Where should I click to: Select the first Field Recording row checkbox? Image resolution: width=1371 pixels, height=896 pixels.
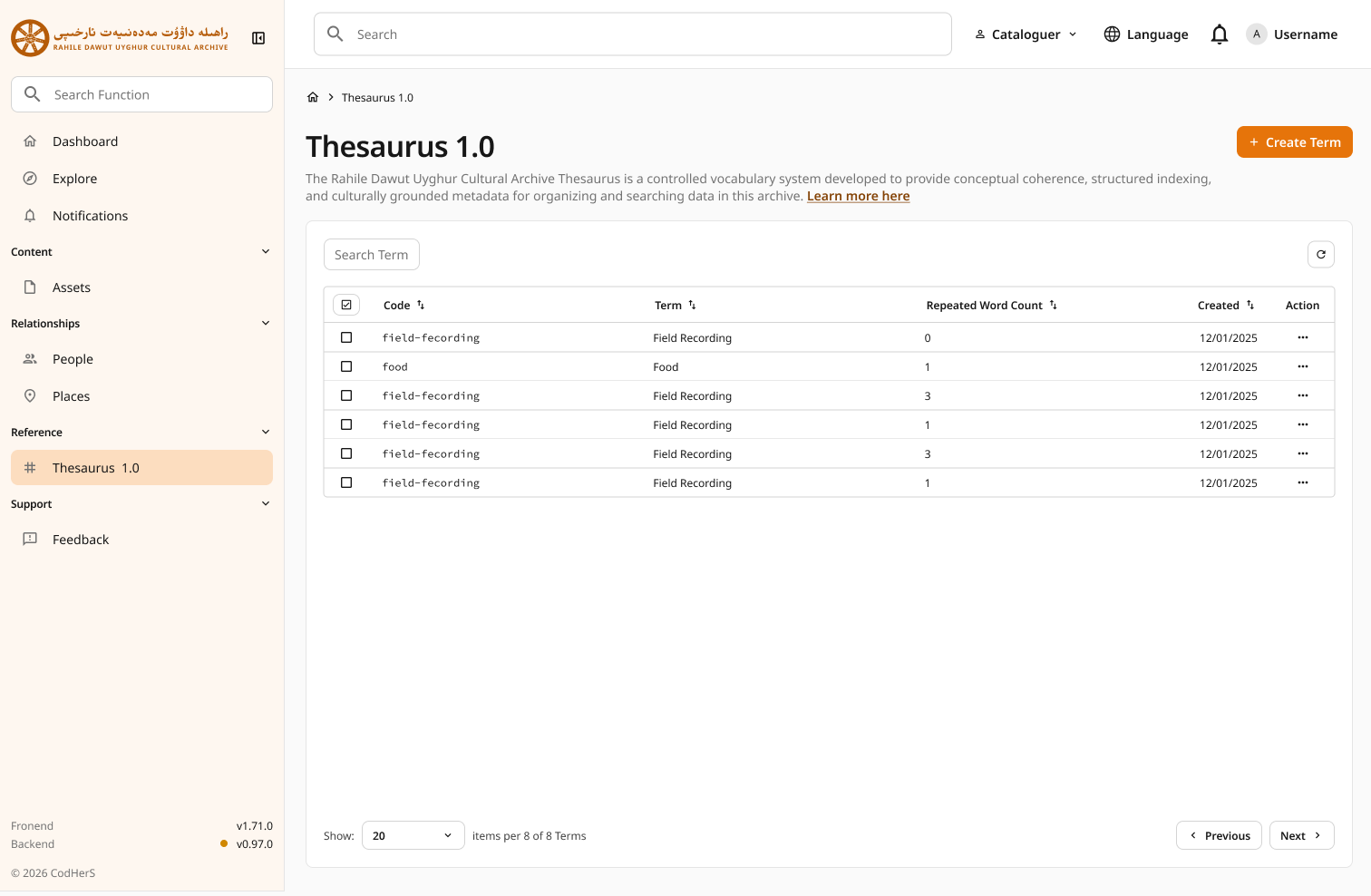346,337
